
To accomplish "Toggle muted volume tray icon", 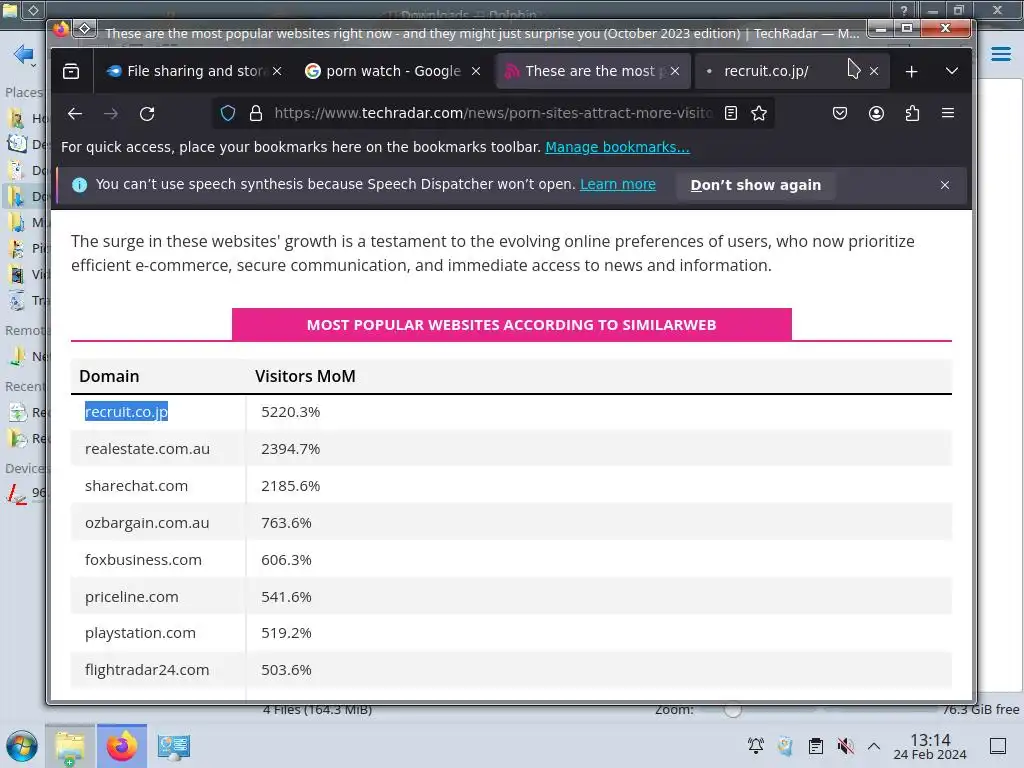I will pos(846,746).
